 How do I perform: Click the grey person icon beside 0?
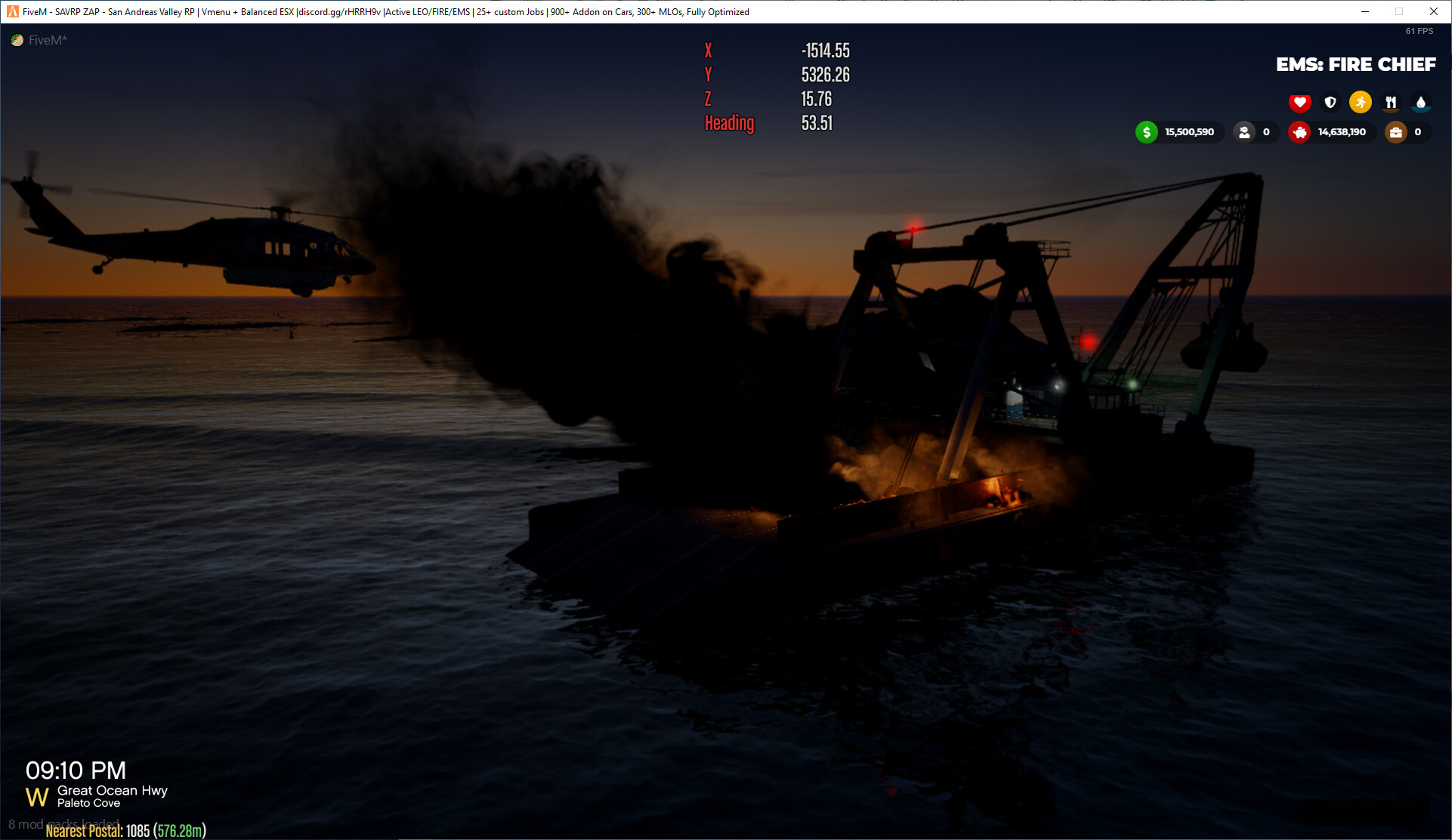click(1244, 132)
